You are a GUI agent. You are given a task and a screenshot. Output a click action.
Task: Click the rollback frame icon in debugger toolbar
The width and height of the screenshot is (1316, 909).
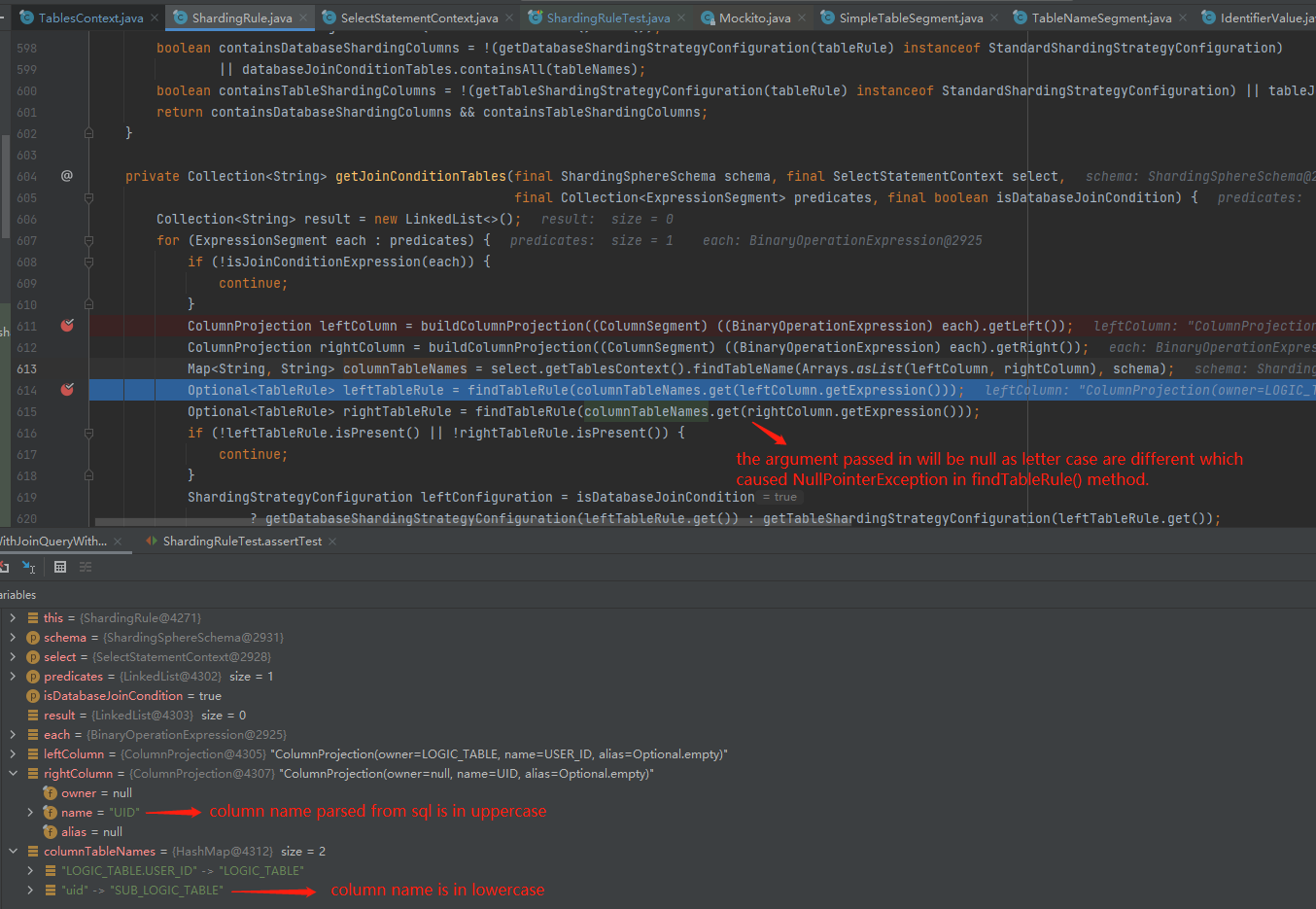tap(5, 566)
